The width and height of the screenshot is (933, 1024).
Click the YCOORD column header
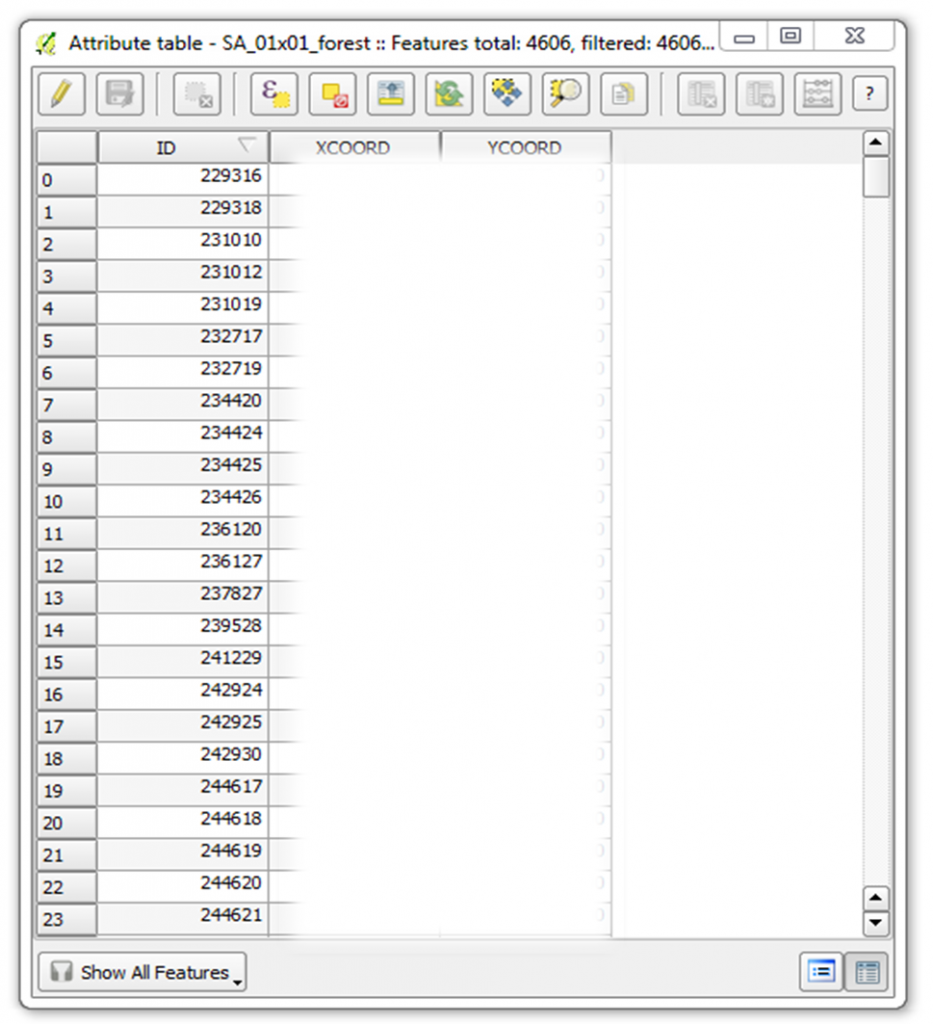(x=526, y=148)
